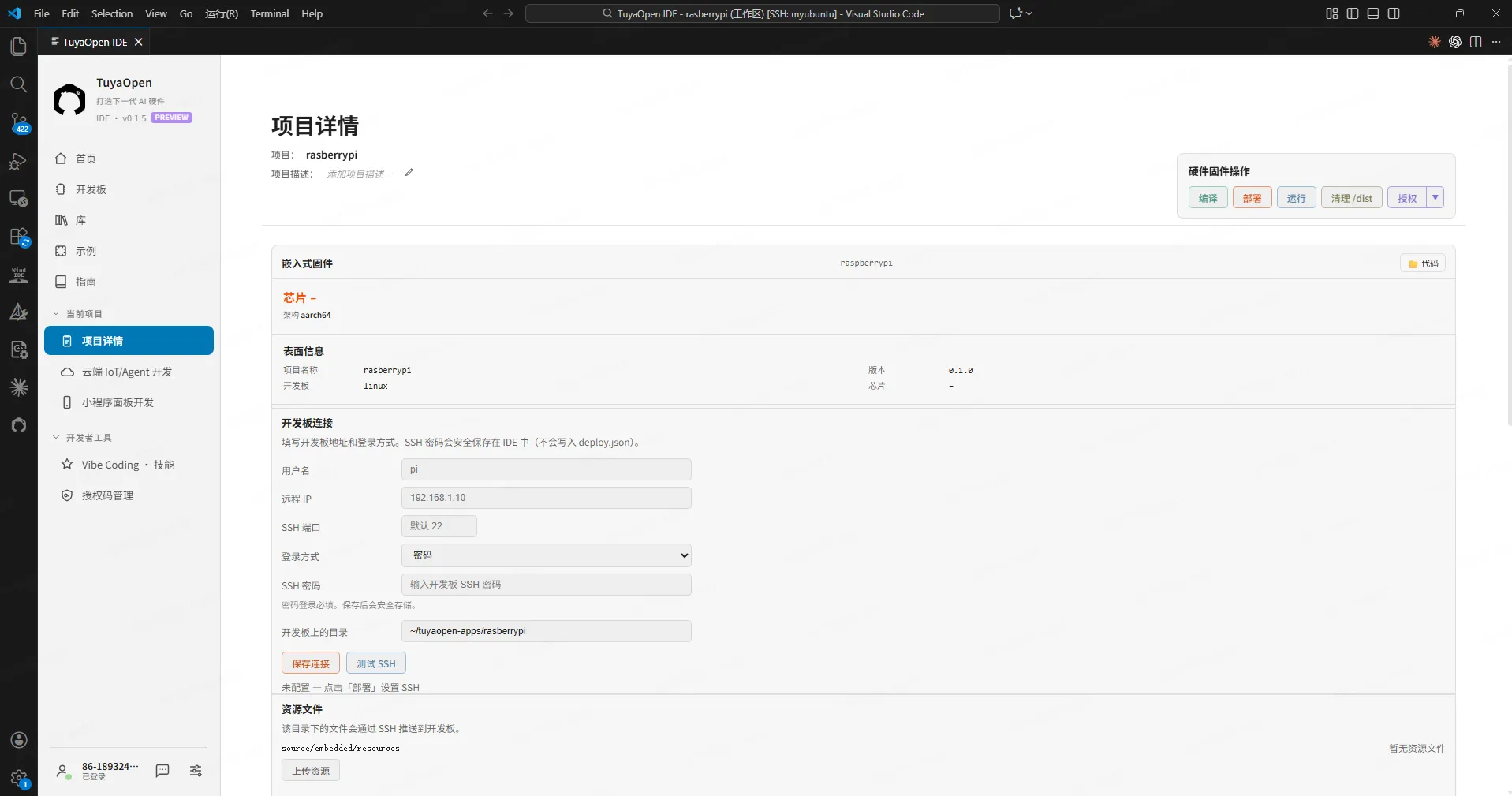Click the 授权 button
The width and height of the screenshot is (1512, 796).
(1407, 198)
